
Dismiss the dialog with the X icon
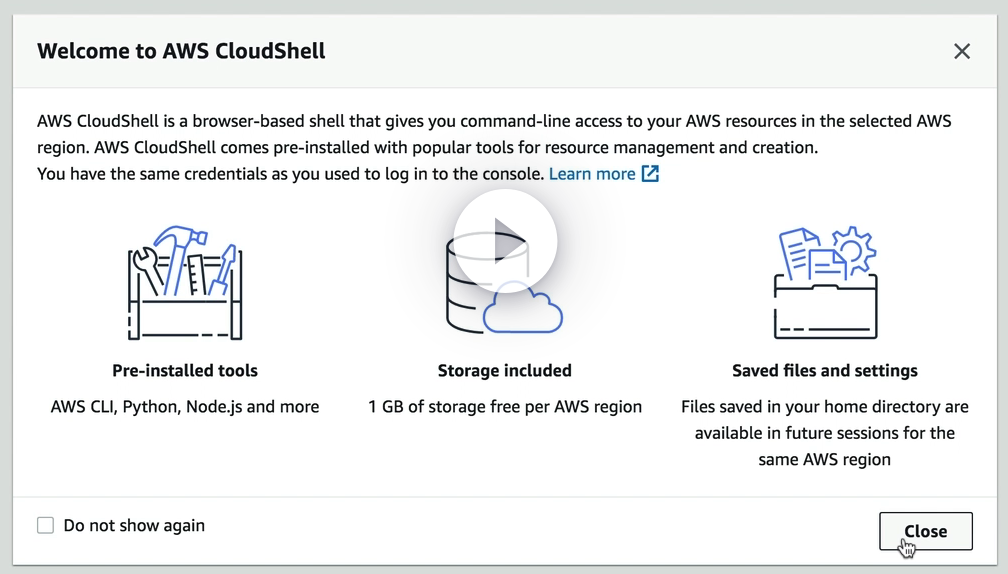pyautogui.click(x=962, y=51)
